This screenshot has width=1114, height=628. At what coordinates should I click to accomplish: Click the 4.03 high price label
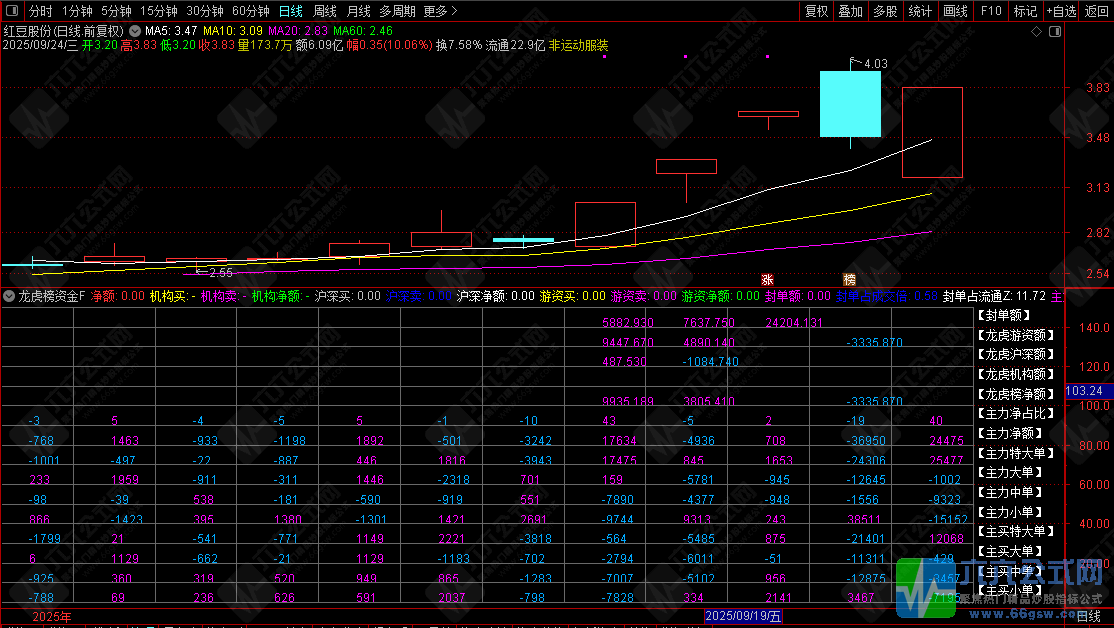pos(875,64)
